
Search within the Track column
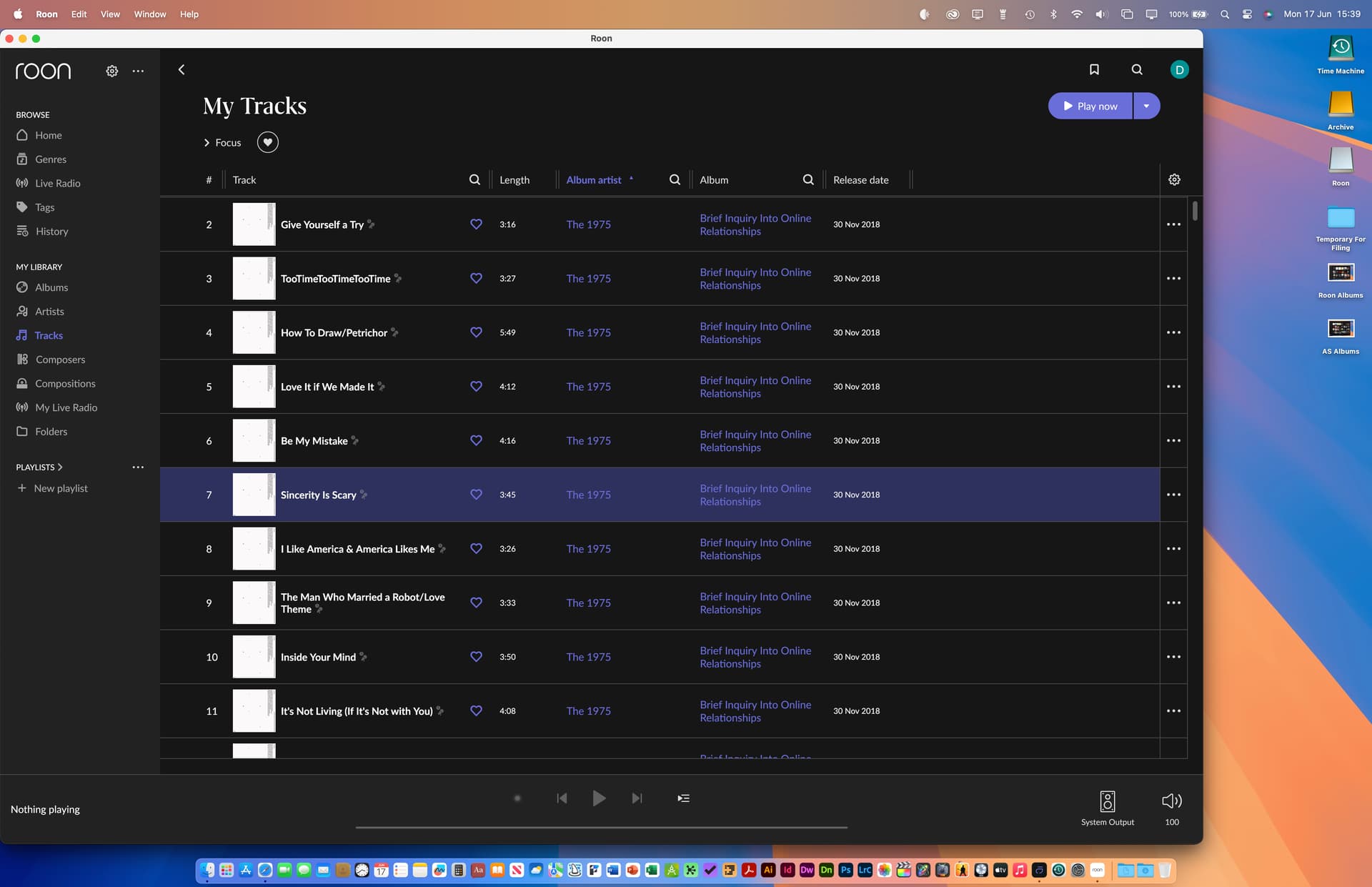(x=474, y=180)
